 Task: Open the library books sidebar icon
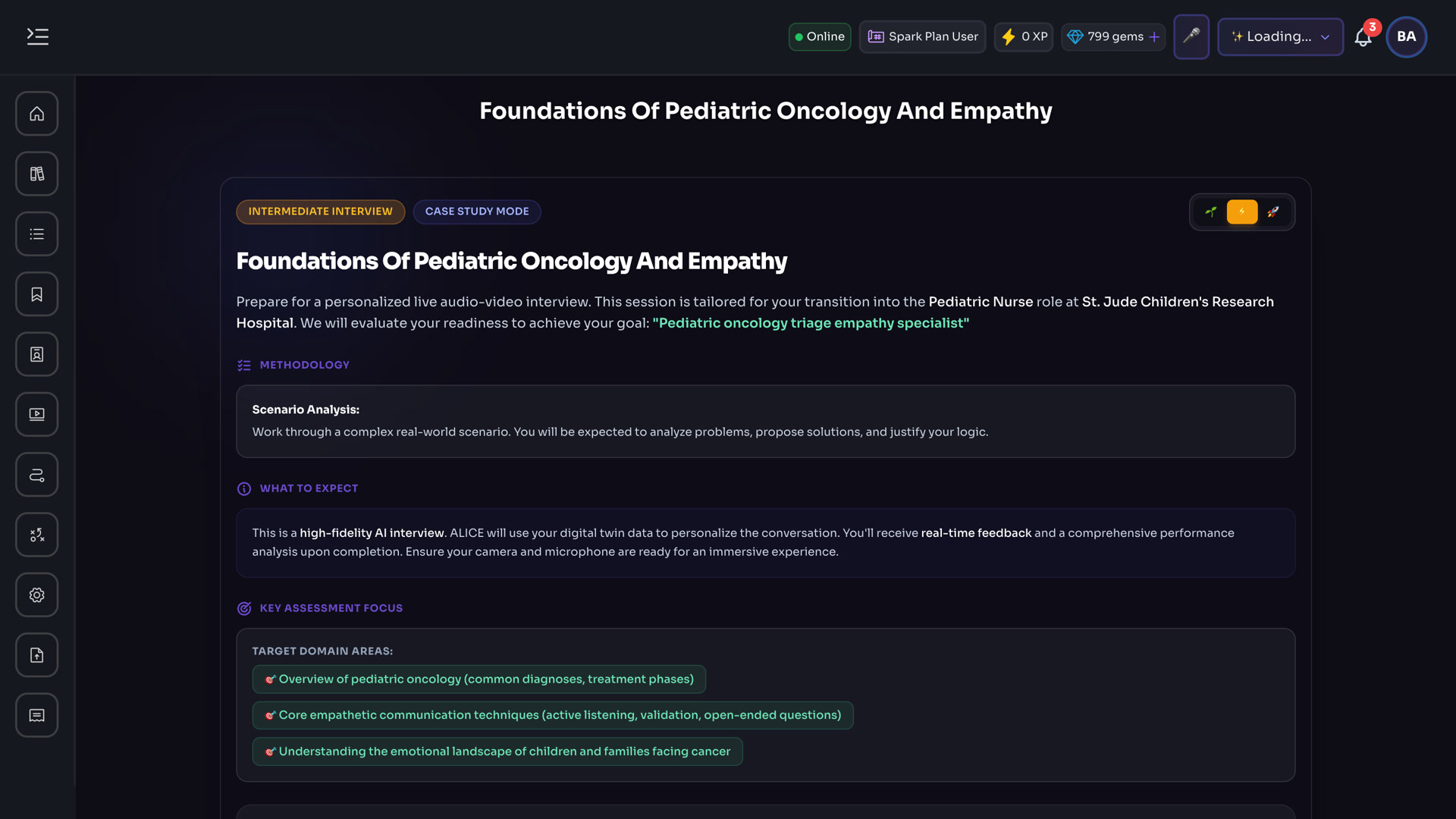(x=37, y=174)
